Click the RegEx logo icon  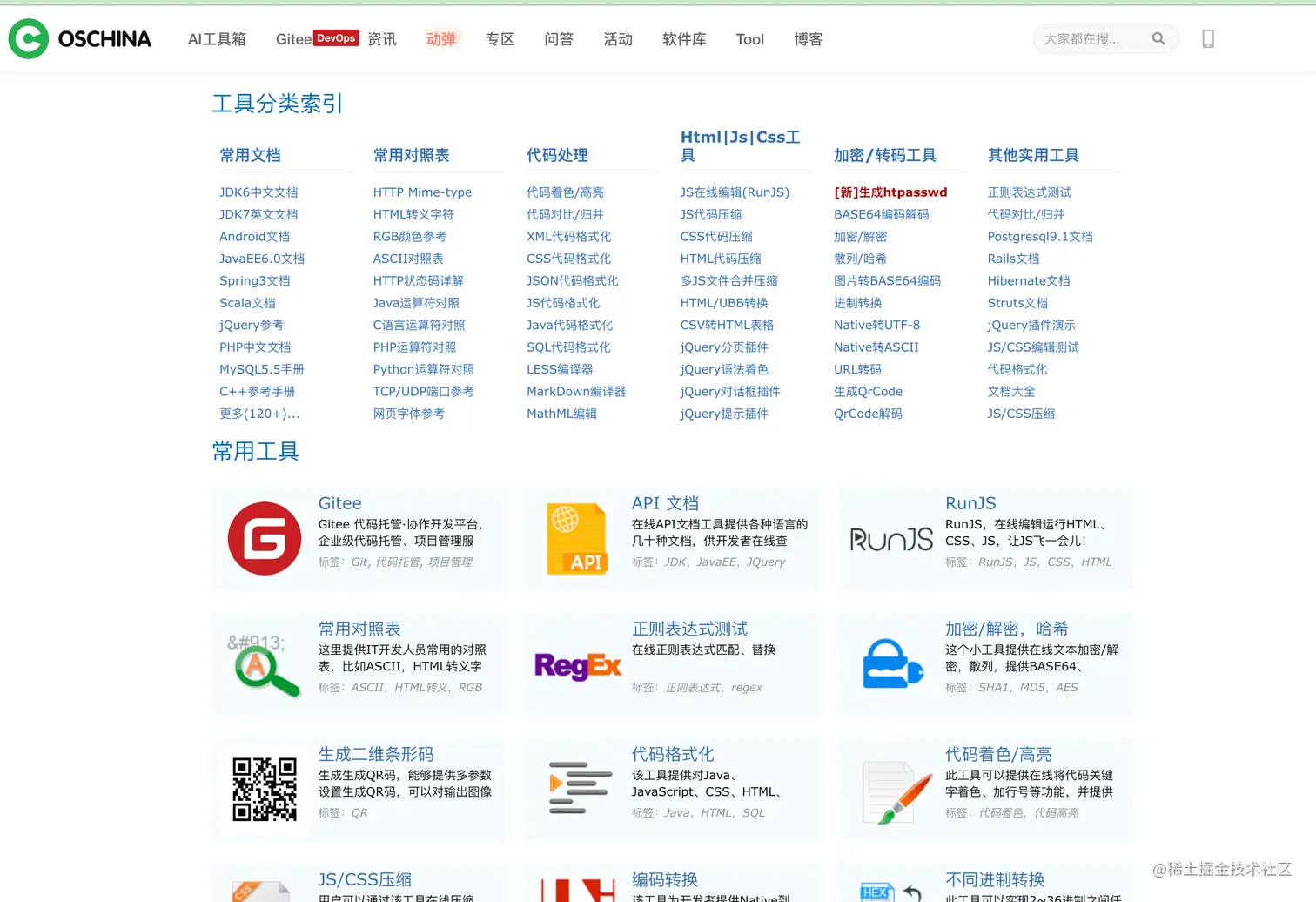[x=578, y=666]
